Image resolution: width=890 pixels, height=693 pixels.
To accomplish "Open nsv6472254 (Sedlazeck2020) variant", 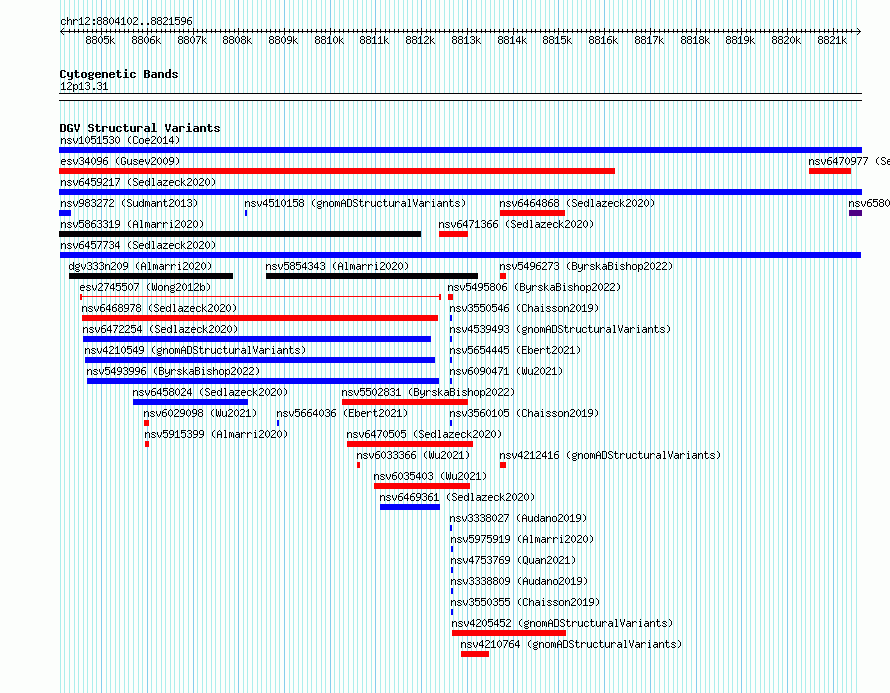I will tap(161, 329).
